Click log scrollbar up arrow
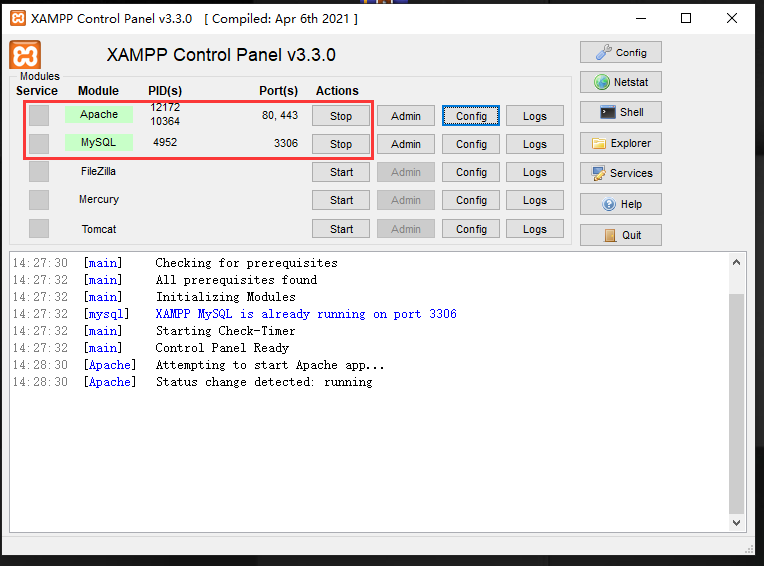The width and height of the screenshot is (764, 566). coord(736,263)
